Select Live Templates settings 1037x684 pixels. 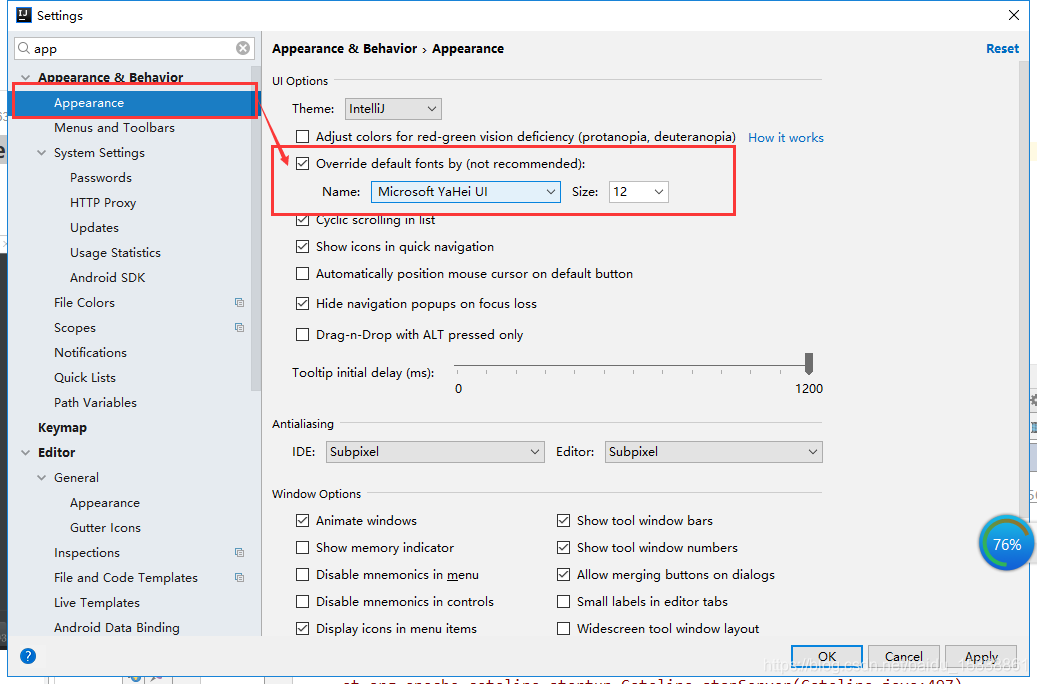[97, 603]
